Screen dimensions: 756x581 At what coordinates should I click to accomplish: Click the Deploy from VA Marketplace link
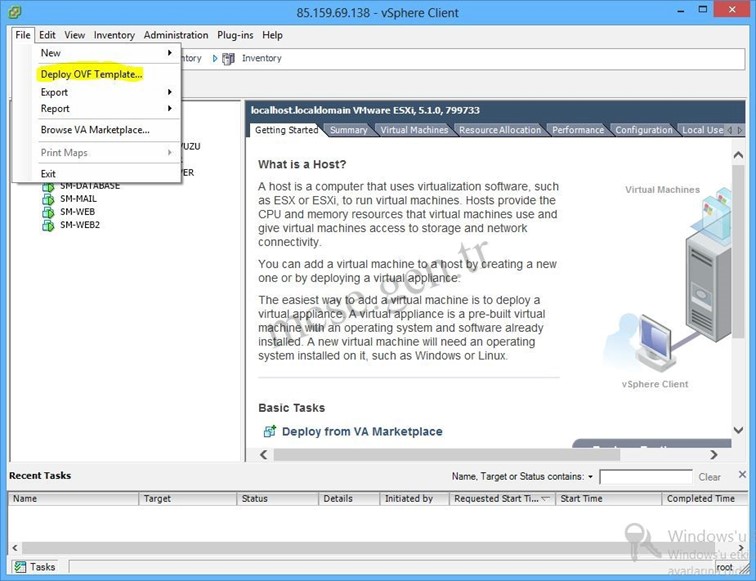click(x=362, y=432)
